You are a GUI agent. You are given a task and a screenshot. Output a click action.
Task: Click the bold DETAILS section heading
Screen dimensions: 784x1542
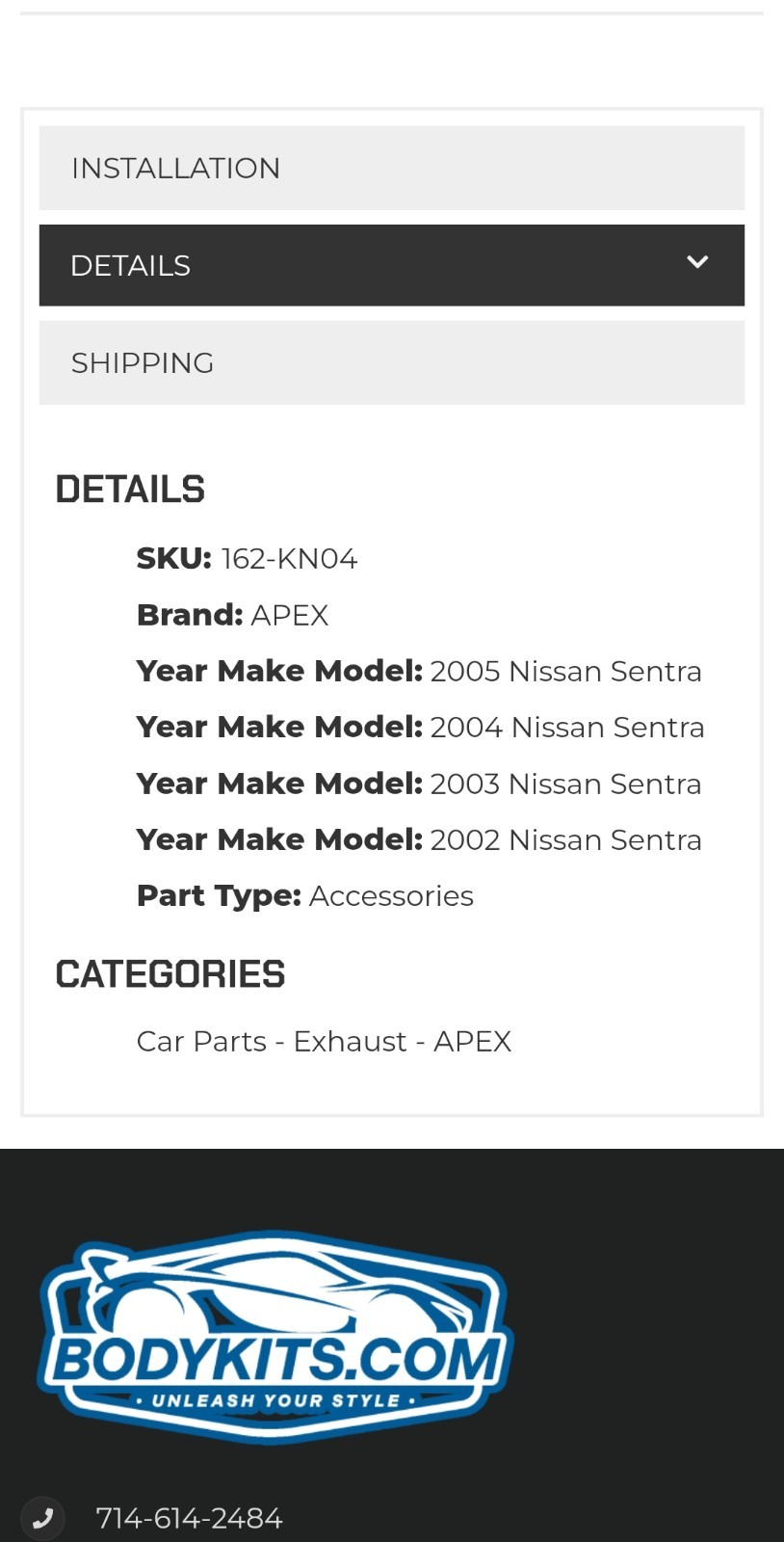130,490
